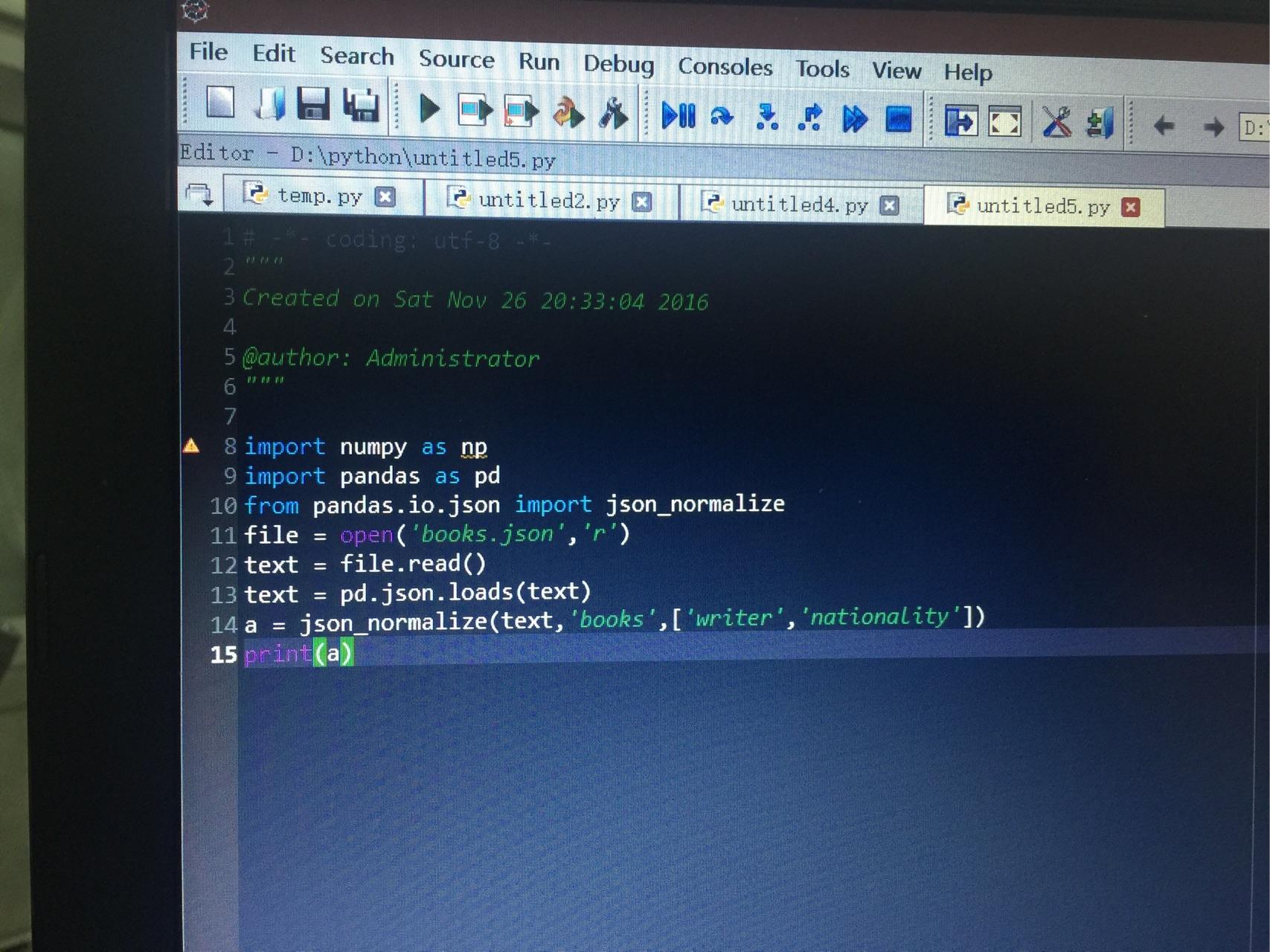Step over the current line in debugger

(x=722, y=117)
